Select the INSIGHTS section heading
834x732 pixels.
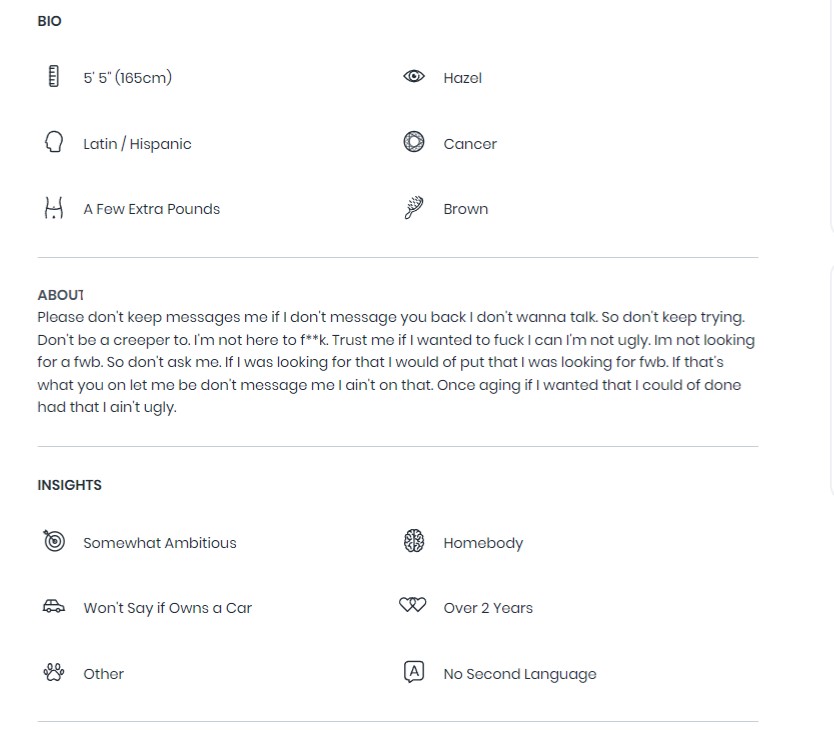[x=70, y=485]
